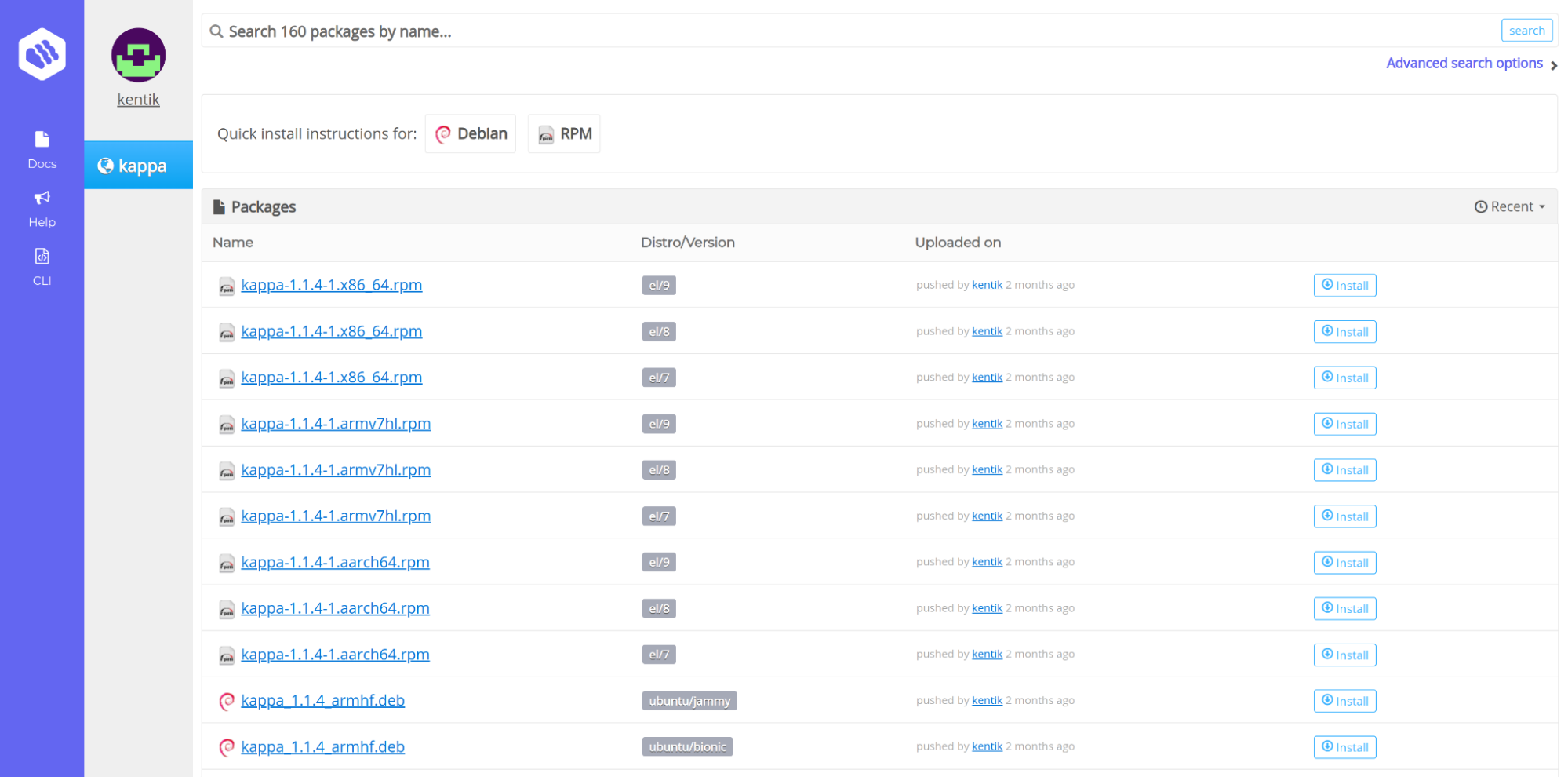Open the Recent sort dropdown
Viewport: 1568px width, 777px height.
1510,206
